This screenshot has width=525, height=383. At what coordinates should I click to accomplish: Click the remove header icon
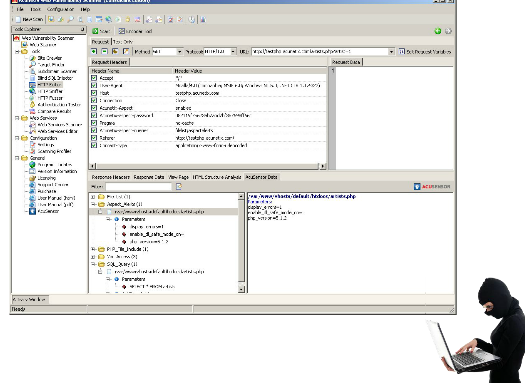pyautogui.click(x=104, y=51)
